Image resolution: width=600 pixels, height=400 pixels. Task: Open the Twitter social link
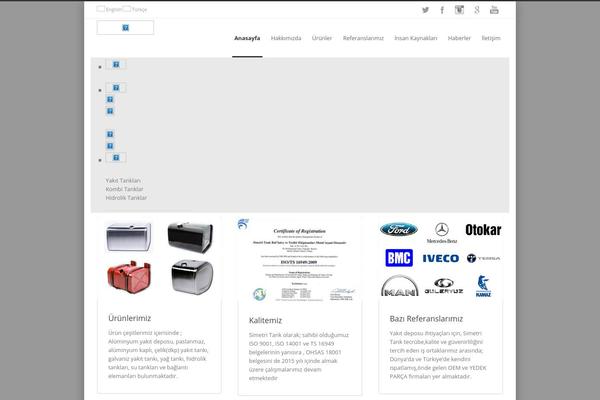(425, 10)
